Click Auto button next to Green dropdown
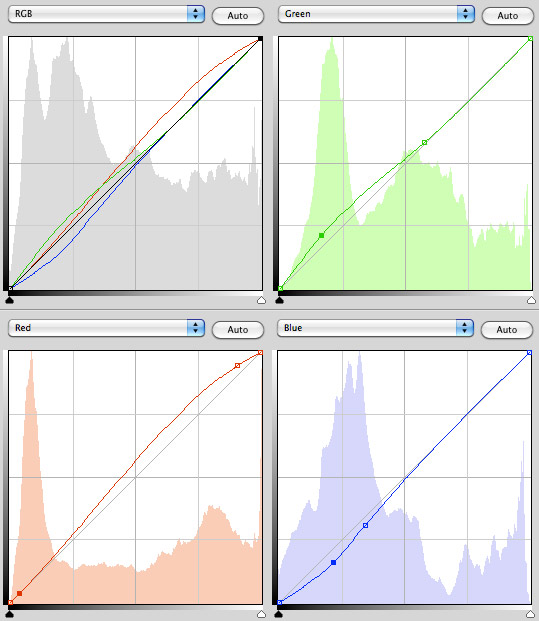The image size is (539, 621). point(507,15)
